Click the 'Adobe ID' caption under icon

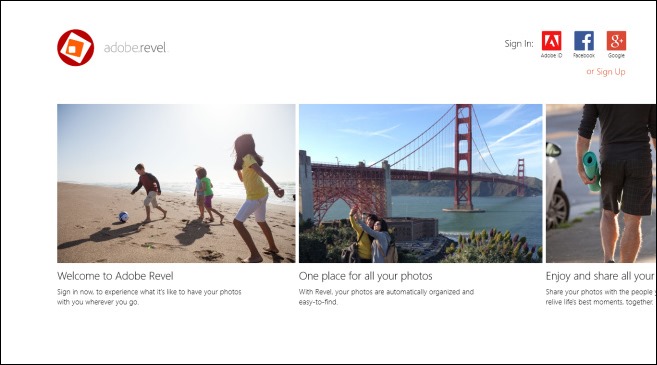click(551, 55)
